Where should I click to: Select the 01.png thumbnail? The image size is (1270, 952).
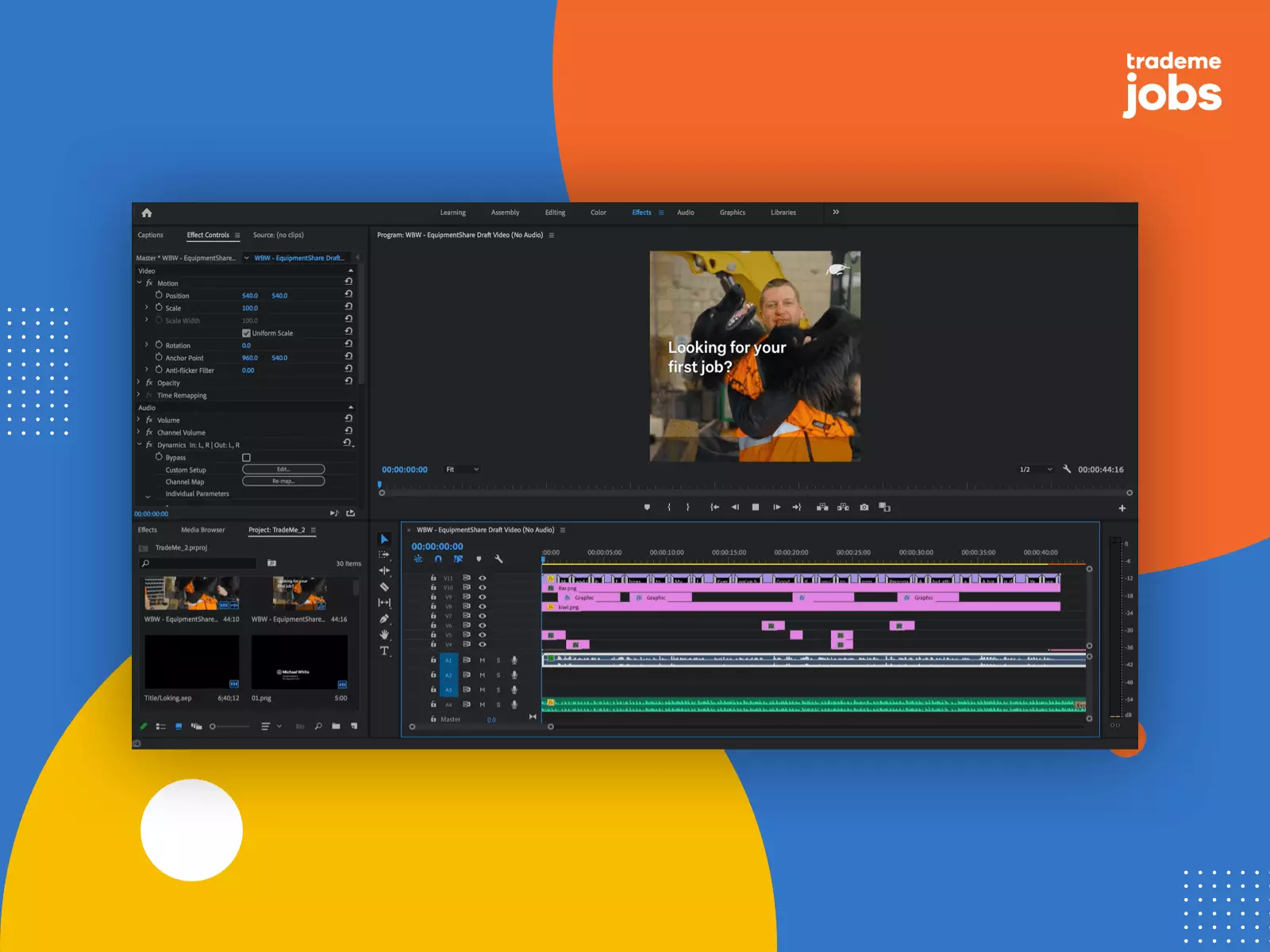point(299,662)
